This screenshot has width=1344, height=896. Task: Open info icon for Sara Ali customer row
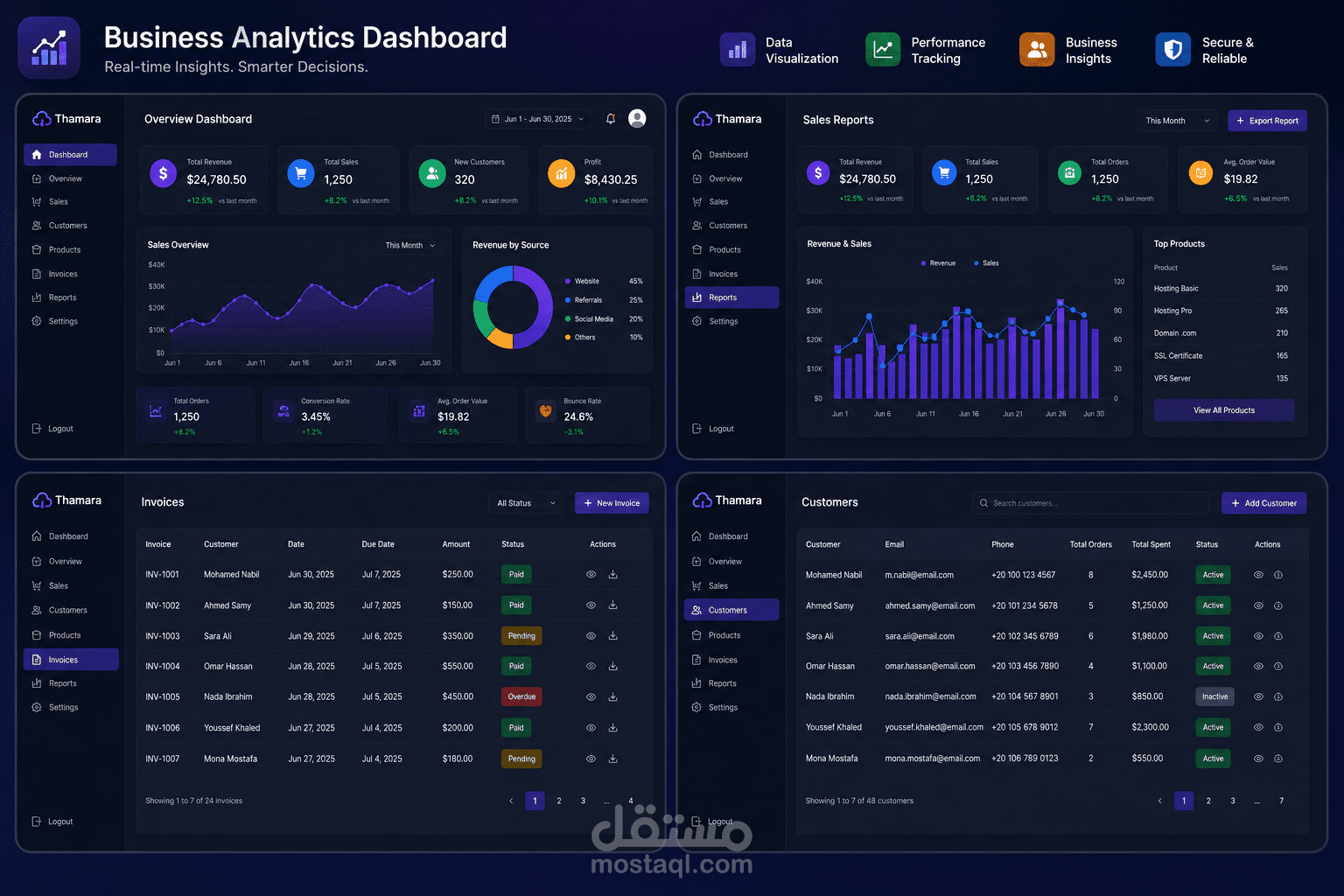click(x=1278, y=636)
